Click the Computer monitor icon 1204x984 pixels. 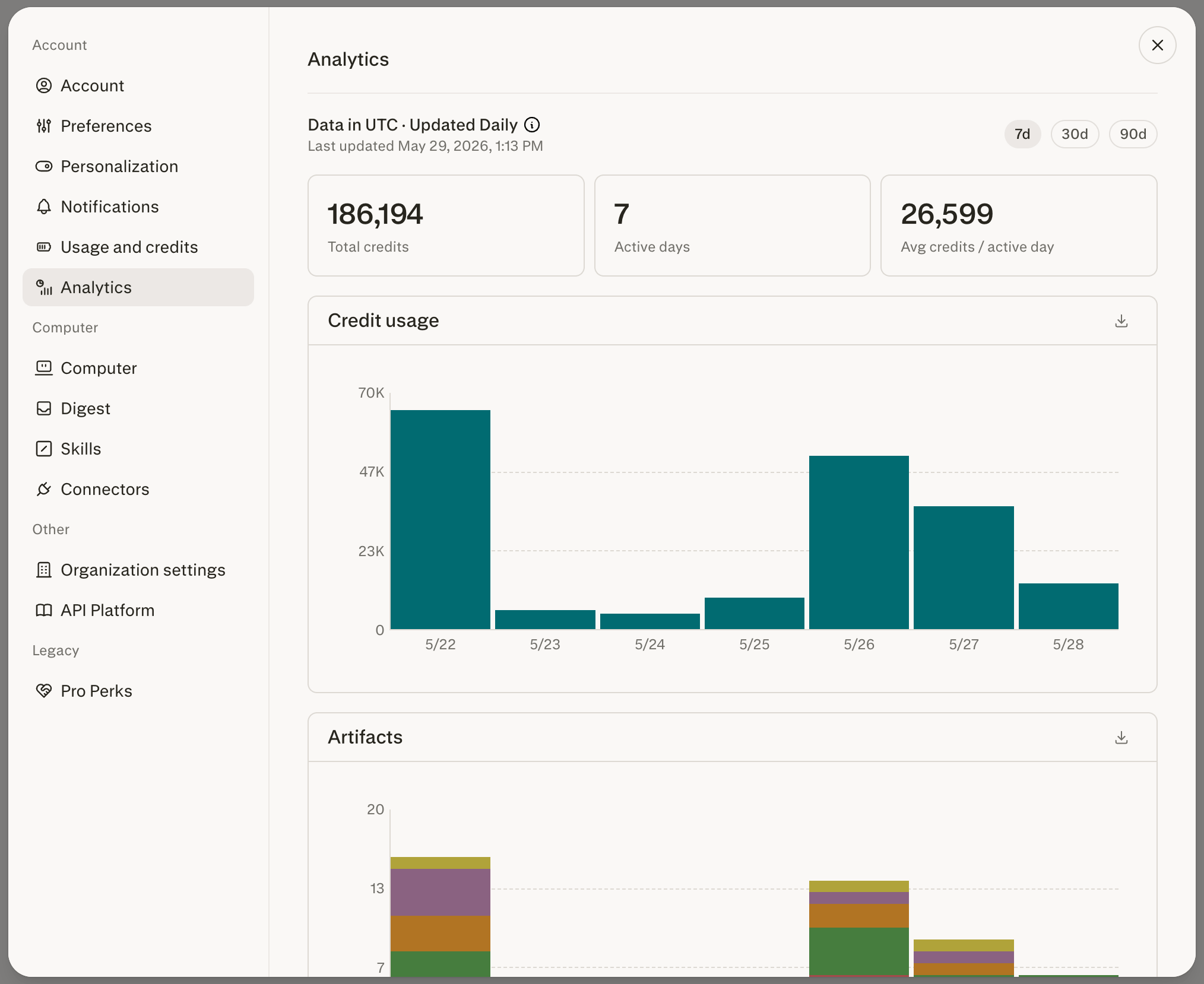pos(44,368)
